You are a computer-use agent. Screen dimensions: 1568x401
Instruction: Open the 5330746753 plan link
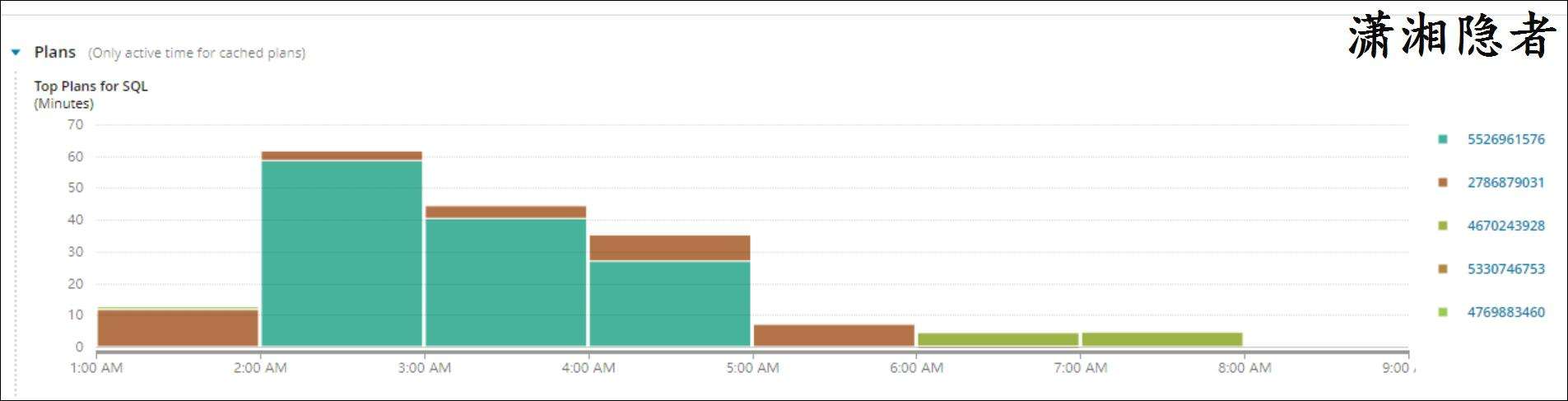coord(1505,268)
